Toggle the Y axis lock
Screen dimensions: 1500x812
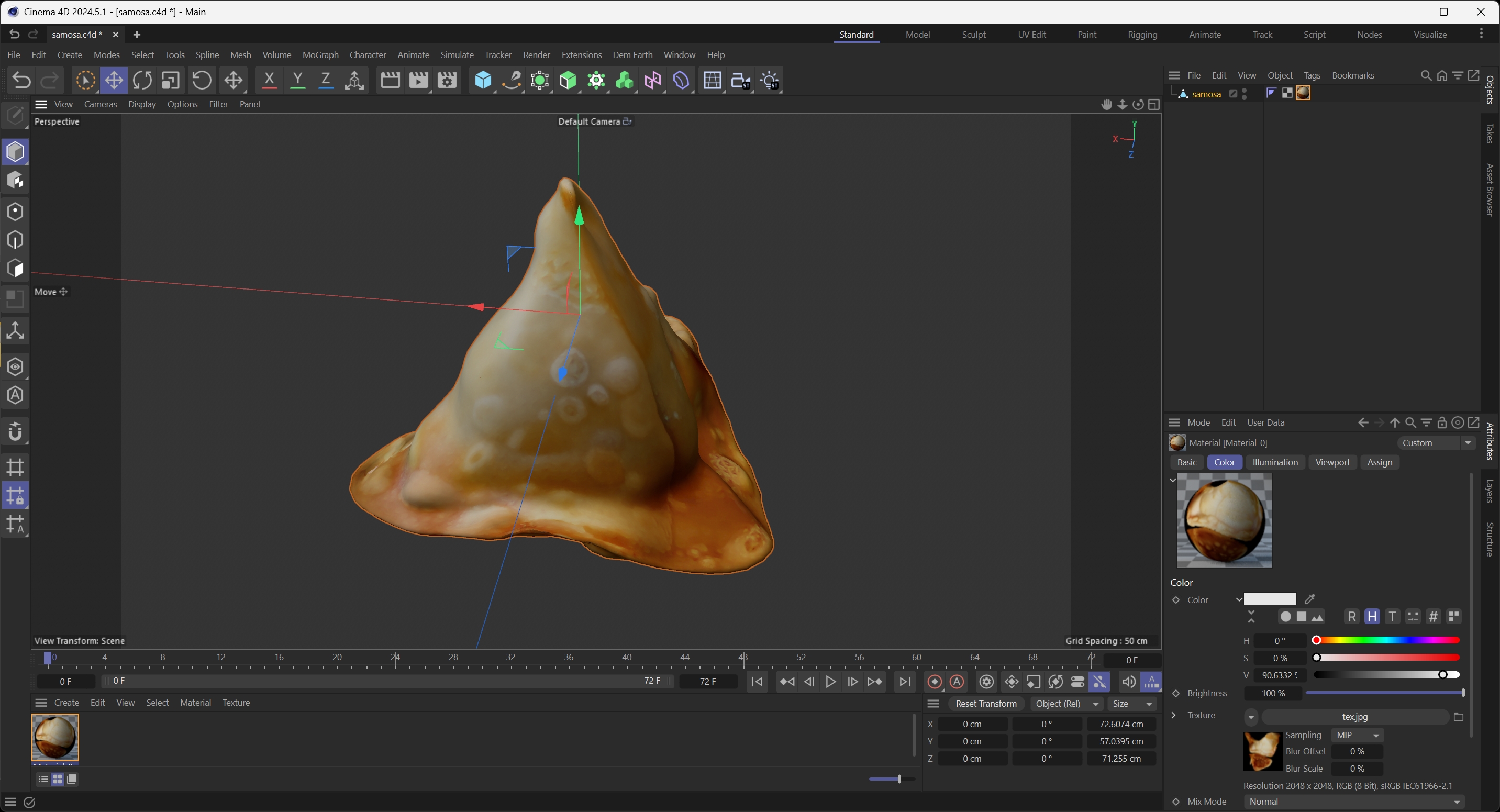pyautogui.click(x=297, y=80)
